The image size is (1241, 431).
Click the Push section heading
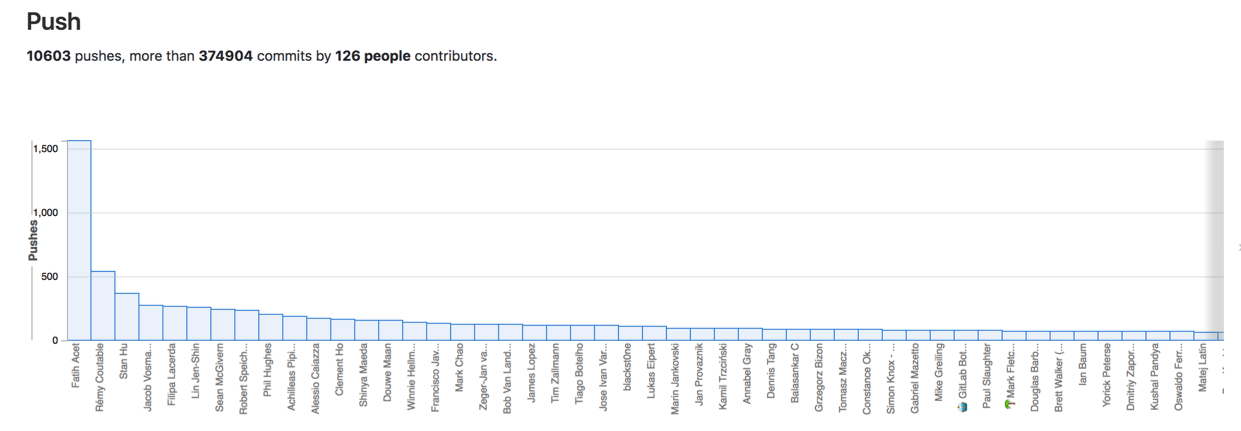point(53,21)
